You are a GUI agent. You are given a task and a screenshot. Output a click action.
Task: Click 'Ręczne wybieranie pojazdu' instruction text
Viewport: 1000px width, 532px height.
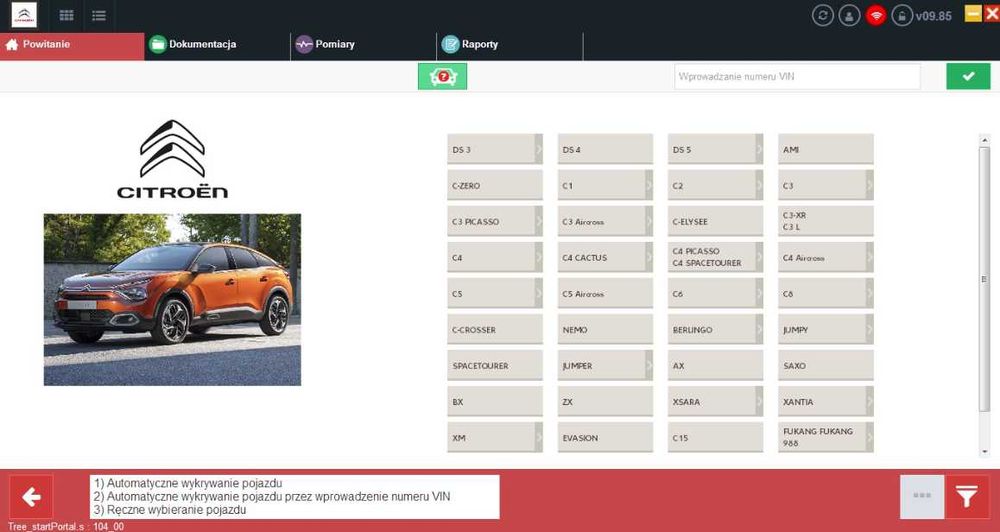pos(169,510)
